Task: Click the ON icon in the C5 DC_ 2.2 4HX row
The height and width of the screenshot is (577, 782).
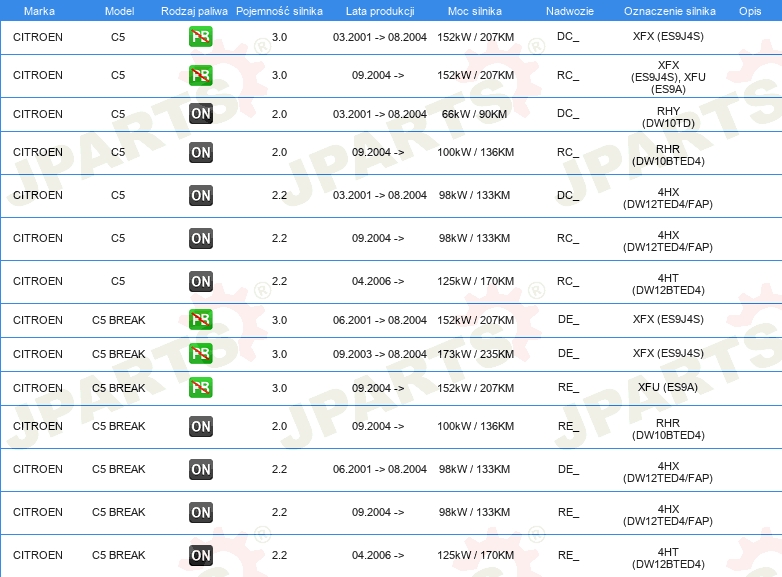Action: pos(200,195)
